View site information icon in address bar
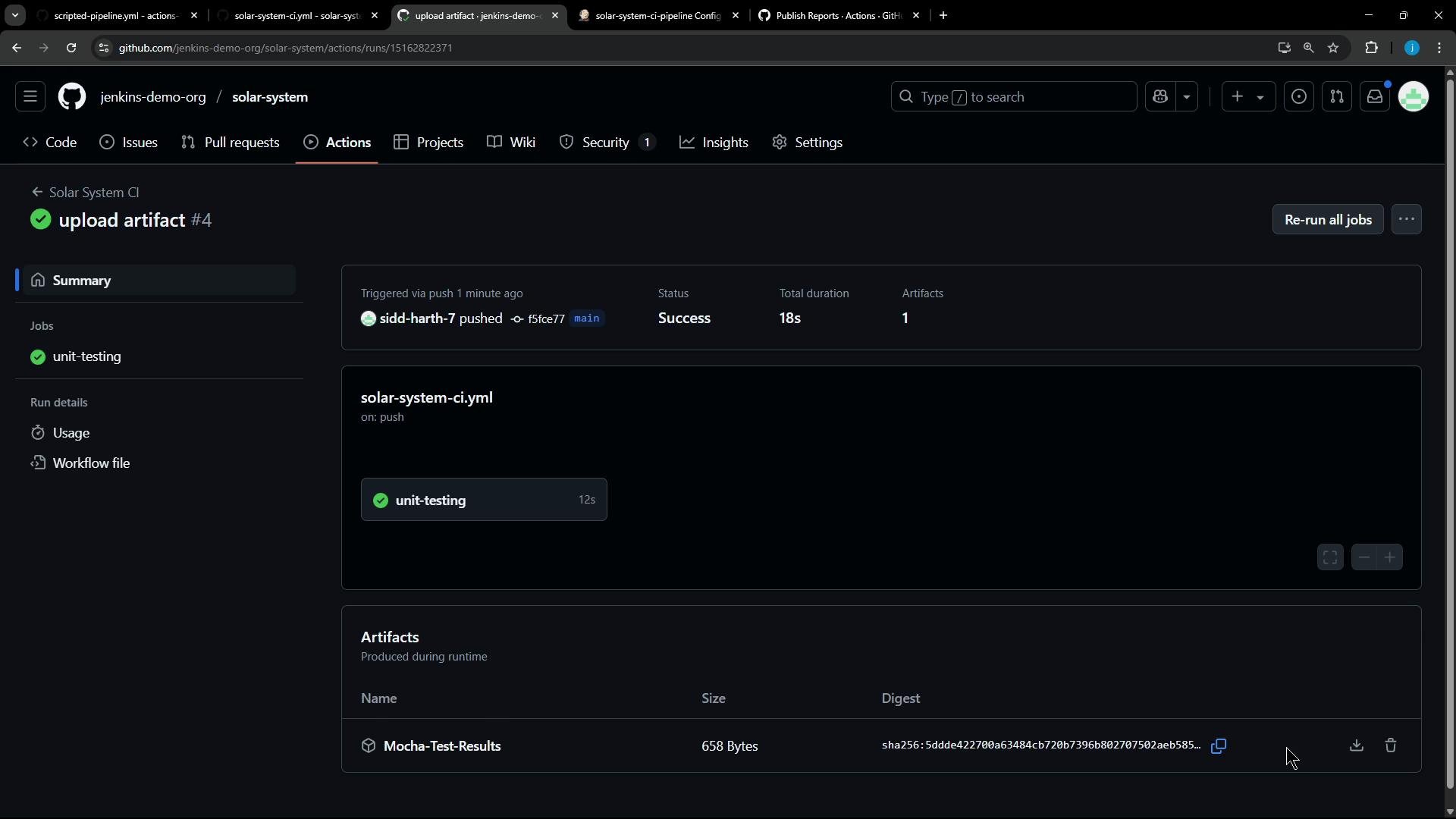This screenshot has width=1456, height=819. point(104,48)
